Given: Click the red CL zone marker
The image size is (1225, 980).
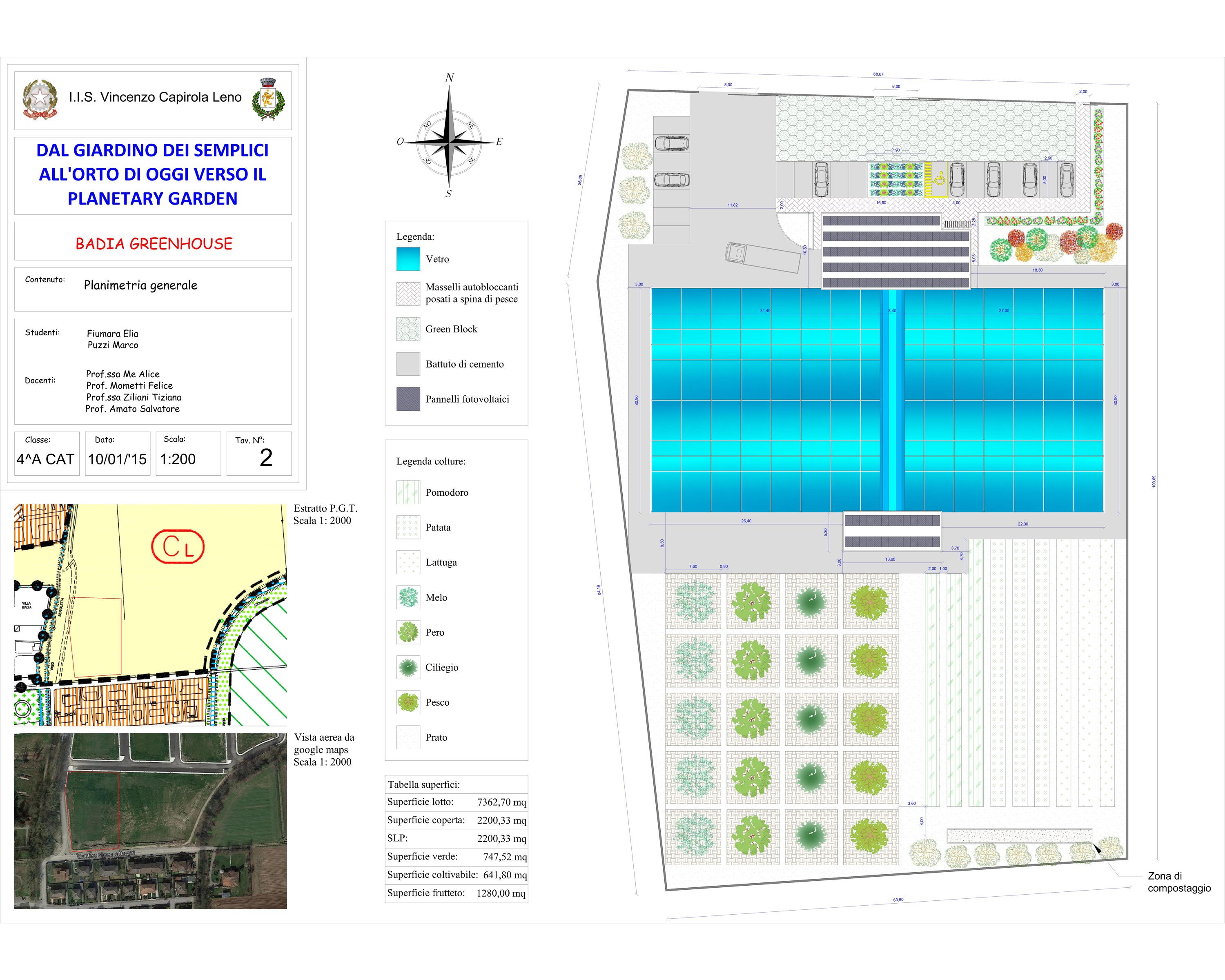Looking at the screenshot, I should click(178, 546).
